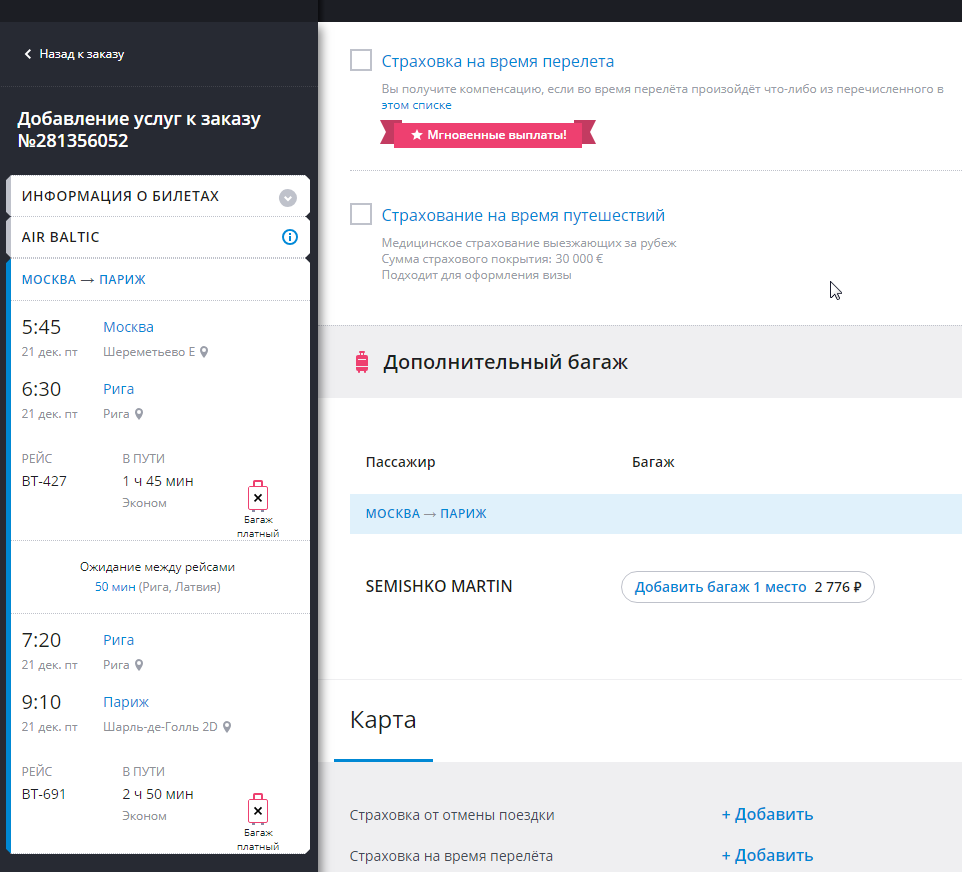Click location pin next to Шереметьево E
Image resolution: width=962 pixels, height=872 pixels.
click(x=204, y=352)
